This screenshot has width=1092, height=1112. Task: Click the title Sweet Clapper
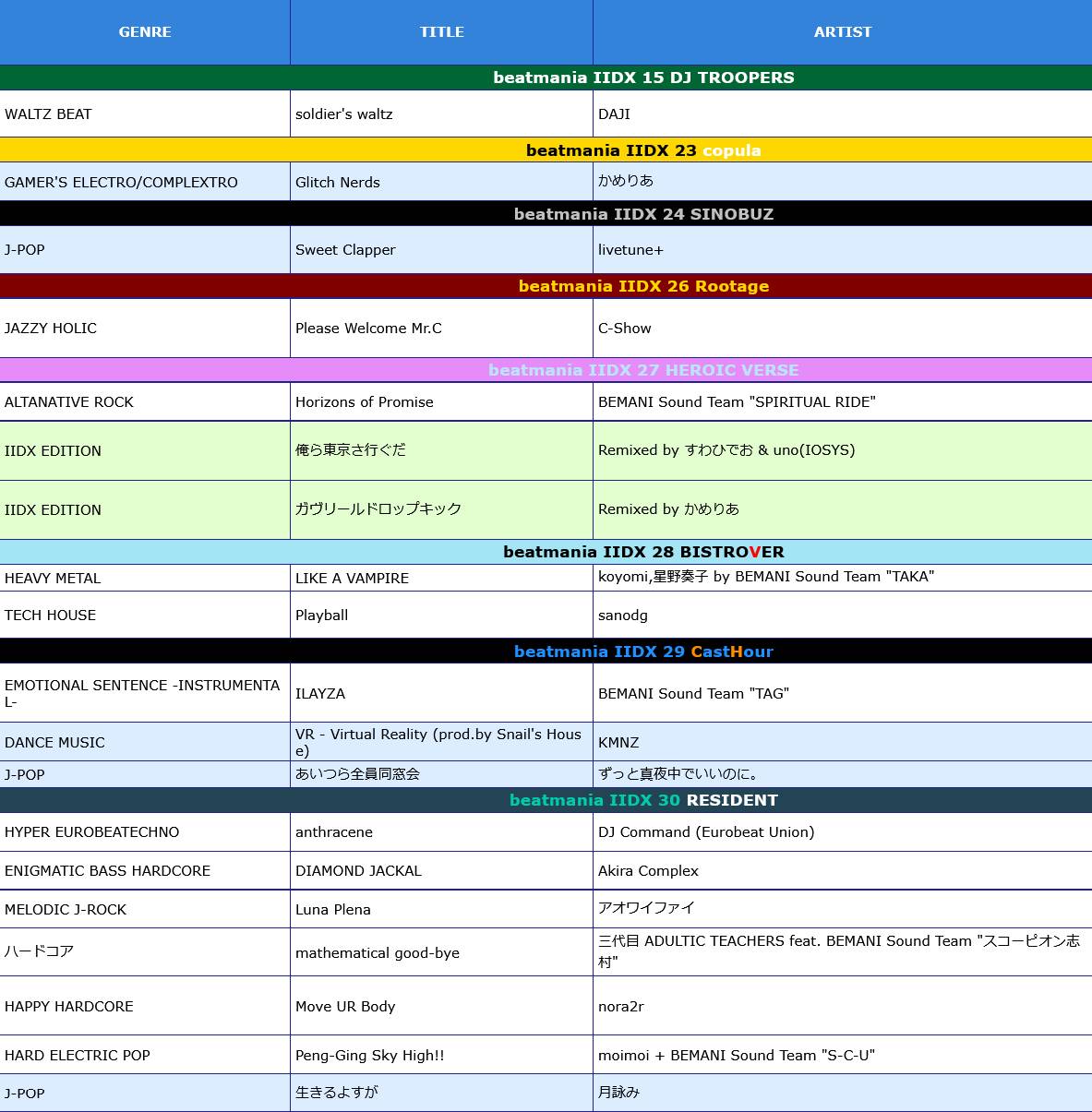pos(345,250)
